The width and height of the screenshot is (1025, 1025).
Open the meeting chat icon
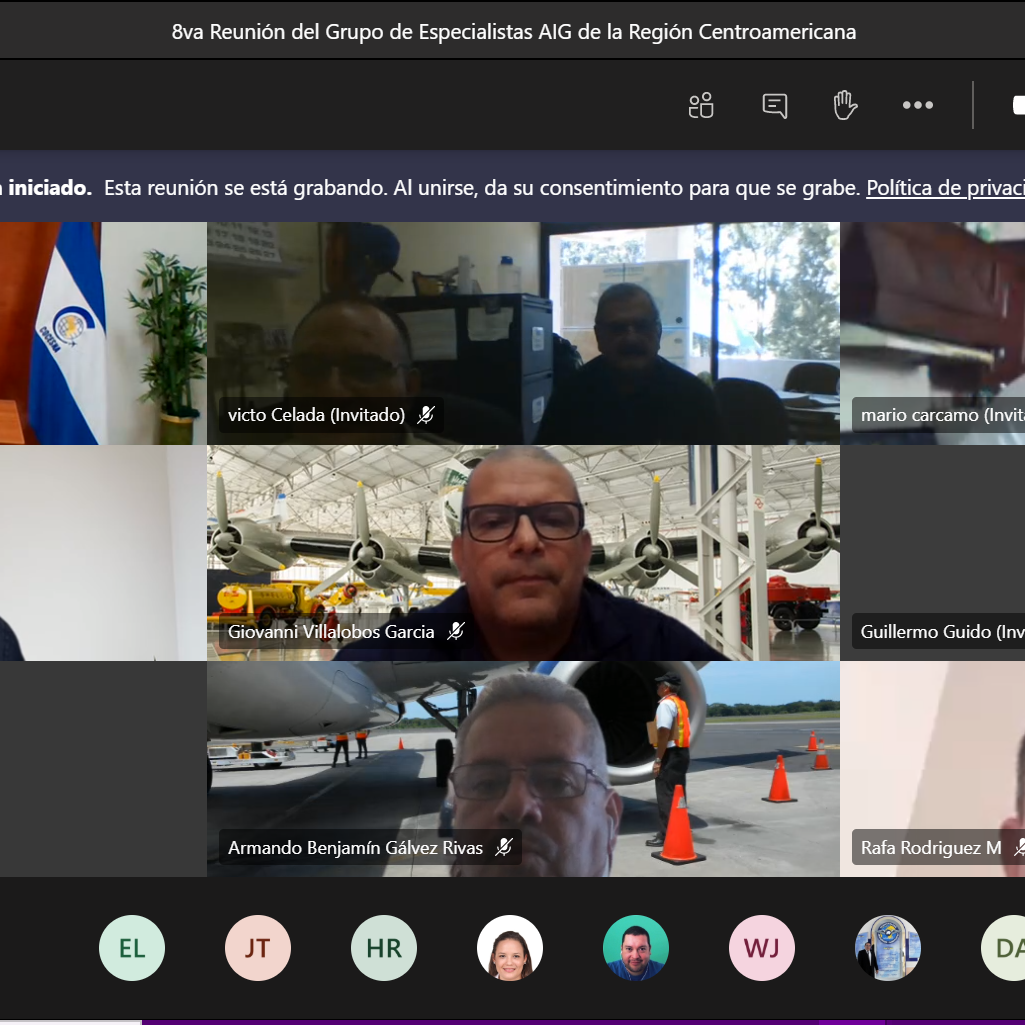pyautogui.click(x=774, y=105)
